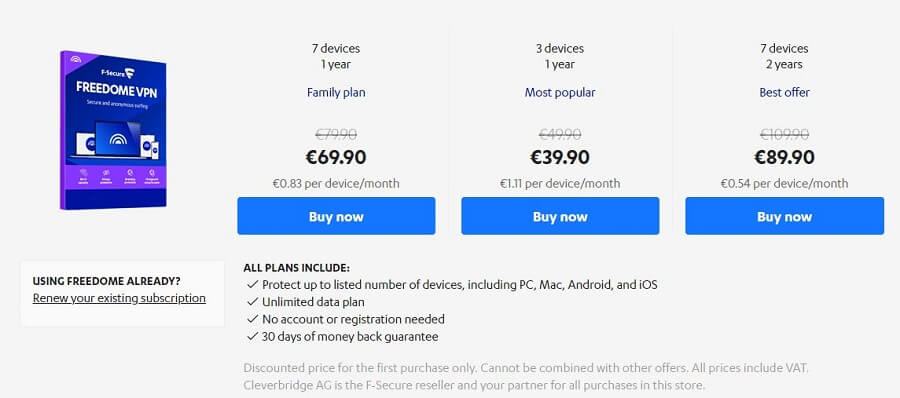This screenshot has height=398, width=900.
Task: Buy the 3 devices Most popular plan
Action: [560, 216]
